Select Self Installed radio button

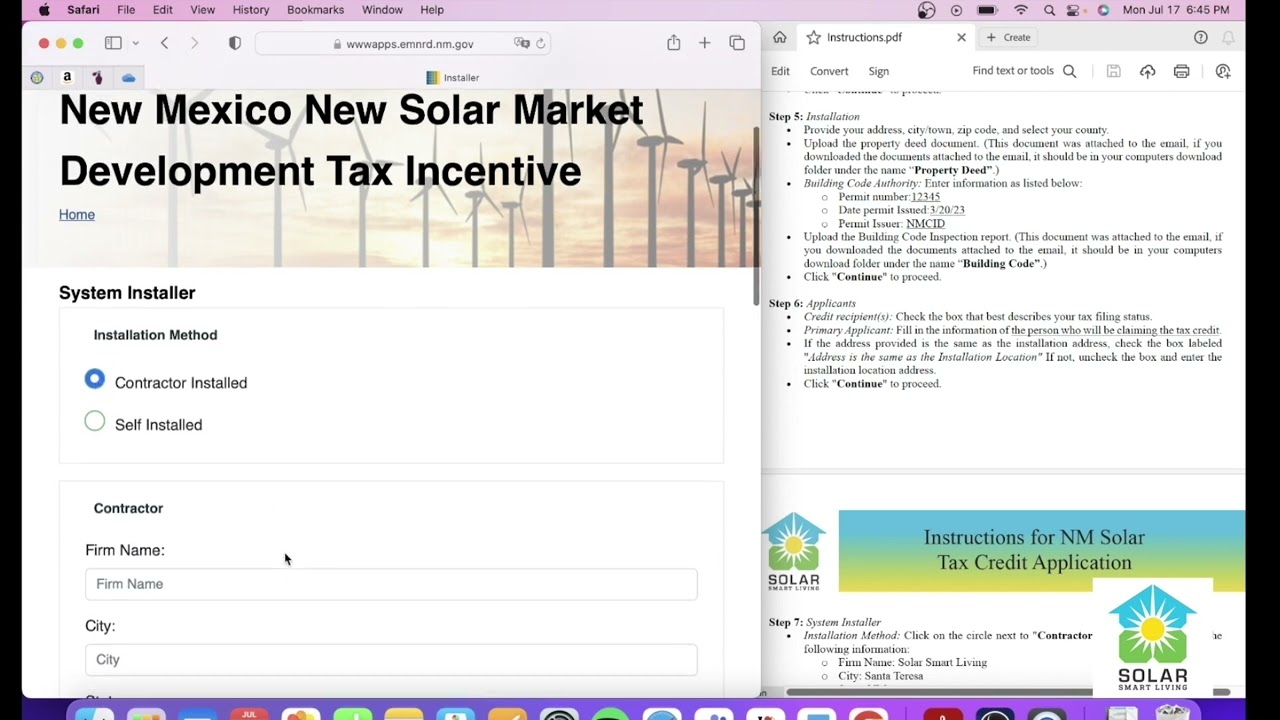(x=95, y=422)
